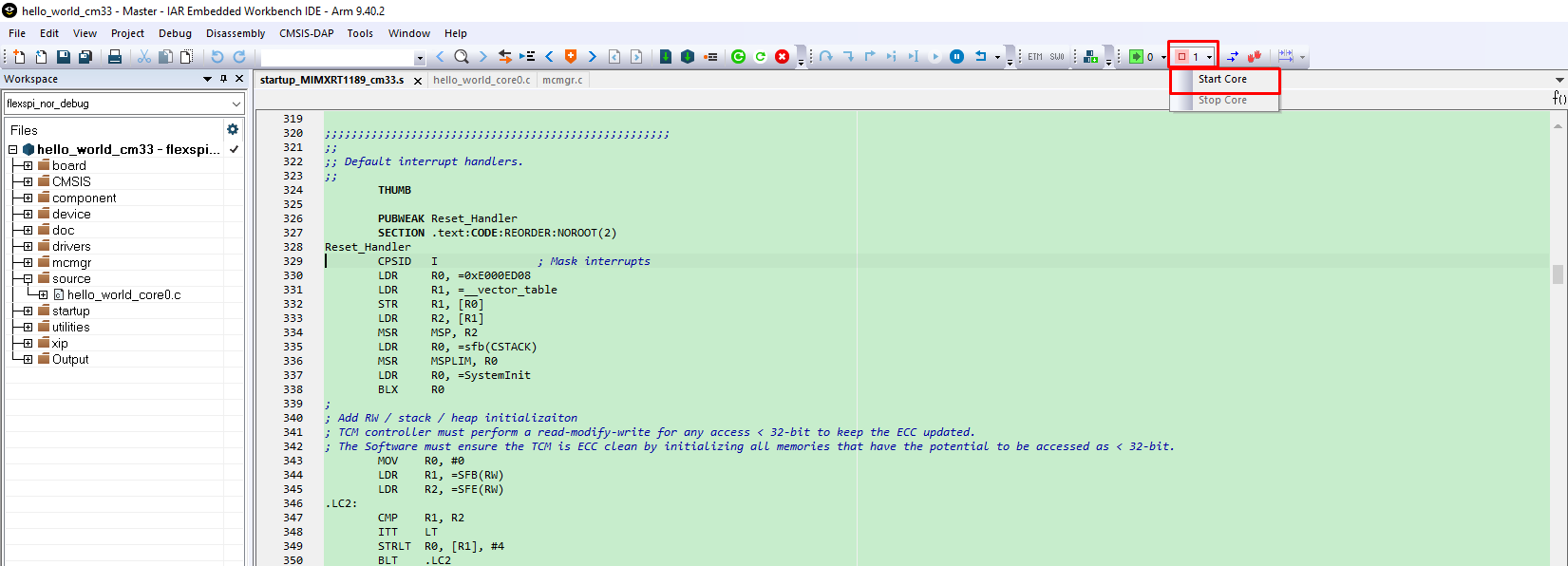
Task: Open dropdown arrow next to core 0
Action: (1163, 57)
